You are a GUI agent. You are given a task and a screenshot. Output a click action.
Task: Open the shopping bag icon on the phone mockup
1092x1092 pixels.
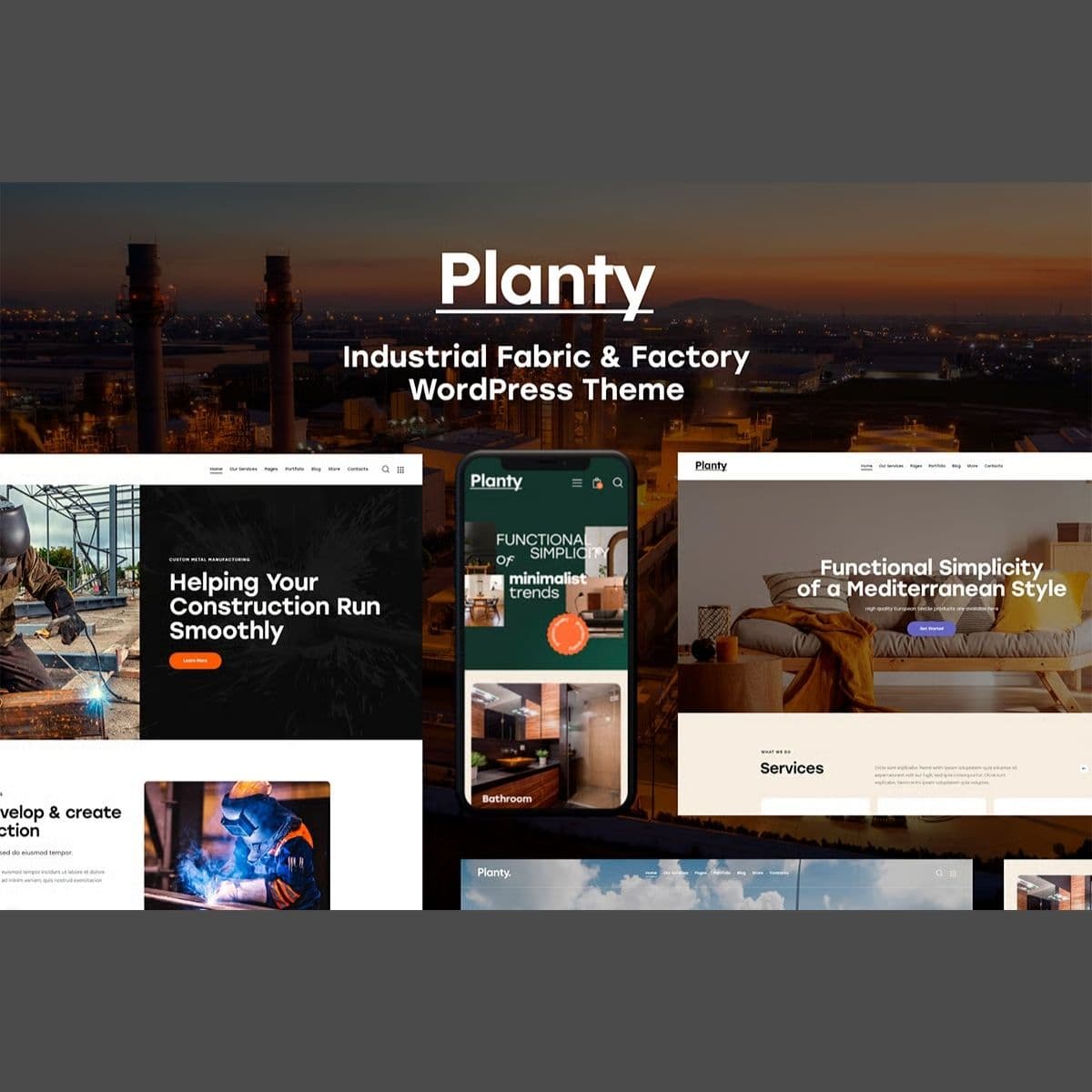[x=597, y=483]
